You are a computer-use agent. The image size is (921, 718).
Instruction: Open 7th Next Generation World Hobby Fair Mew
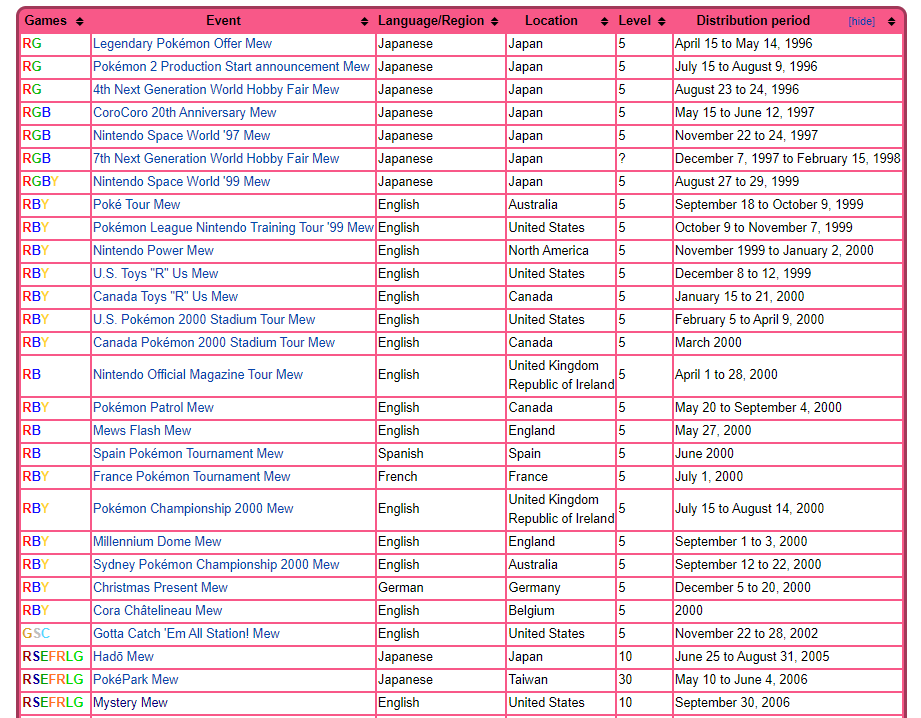pyautogui.click(x=216, y=158)
